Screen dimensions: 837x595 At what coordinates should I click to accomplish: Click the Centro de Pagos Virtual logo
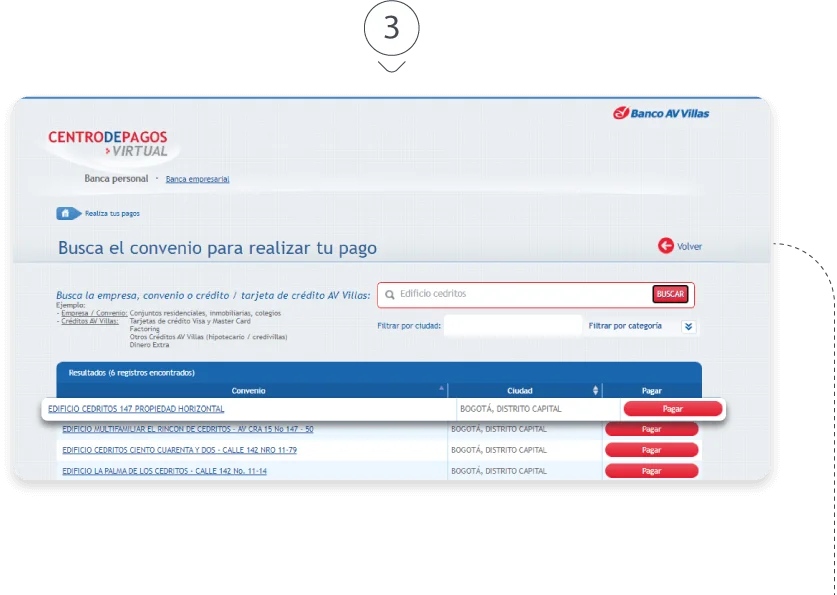click(108, 143)
